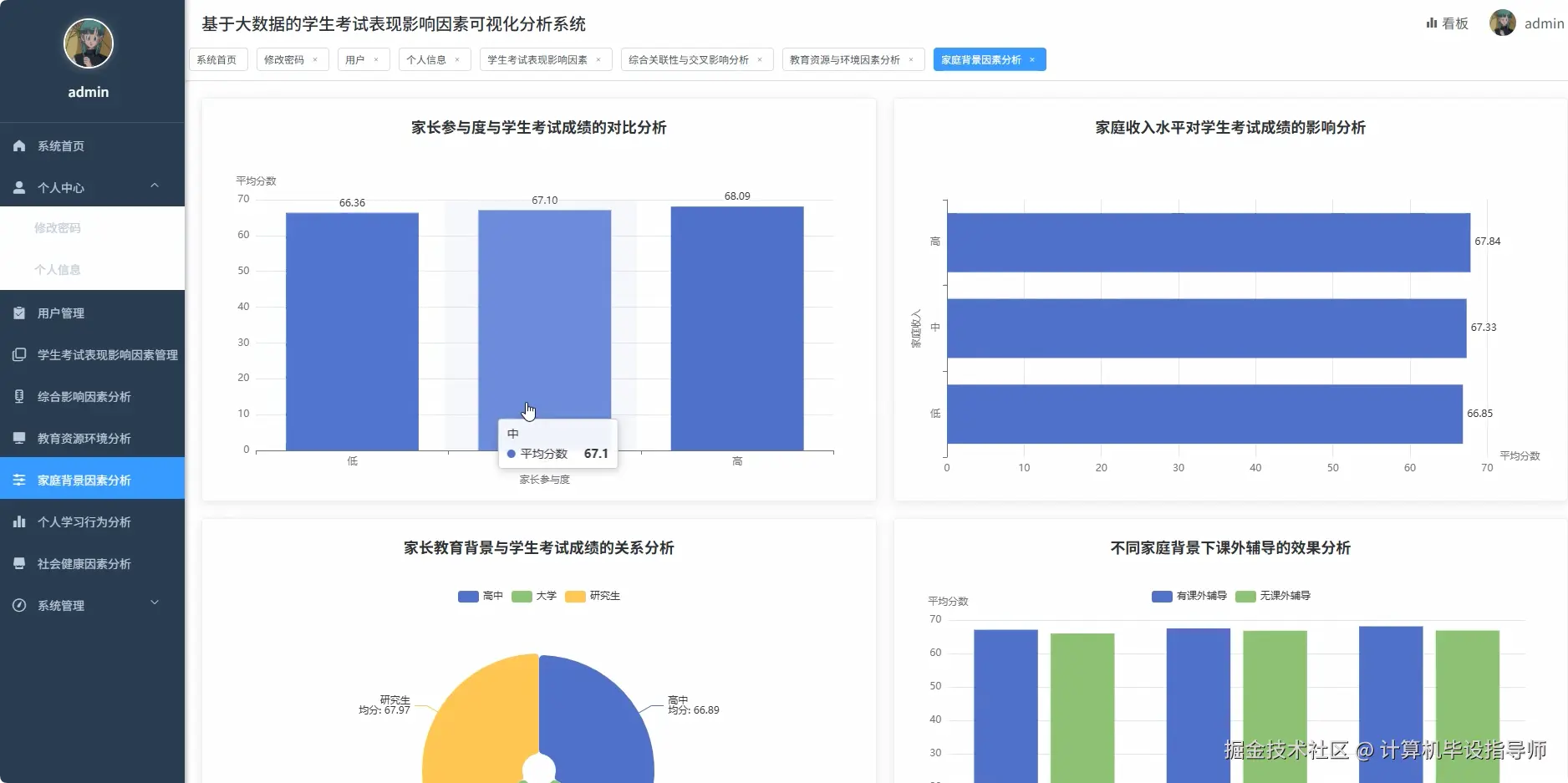This screenshot has height=783, width=1568.
Task: Close the 学生考试表现影响因素 tab
Action: (598, 59)
